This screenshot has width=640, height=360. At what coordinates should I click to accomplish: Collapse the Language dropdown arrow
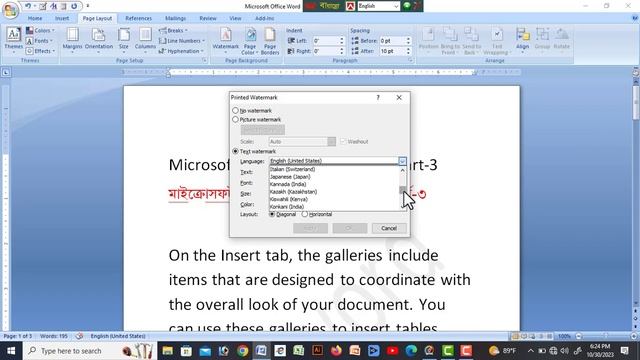coord(402,161)
